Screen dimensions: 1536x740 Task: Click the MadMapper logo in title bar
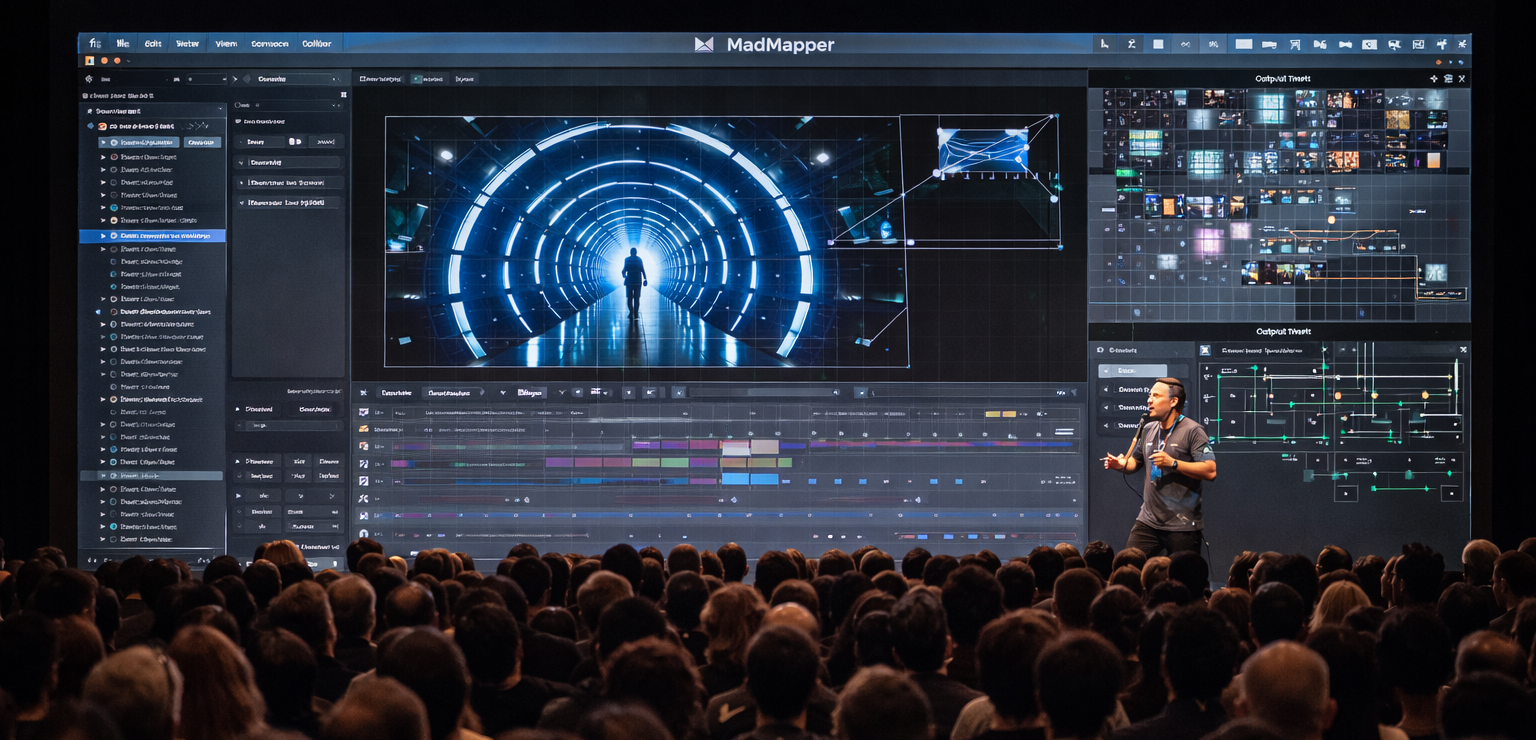[x=704, y=44]
